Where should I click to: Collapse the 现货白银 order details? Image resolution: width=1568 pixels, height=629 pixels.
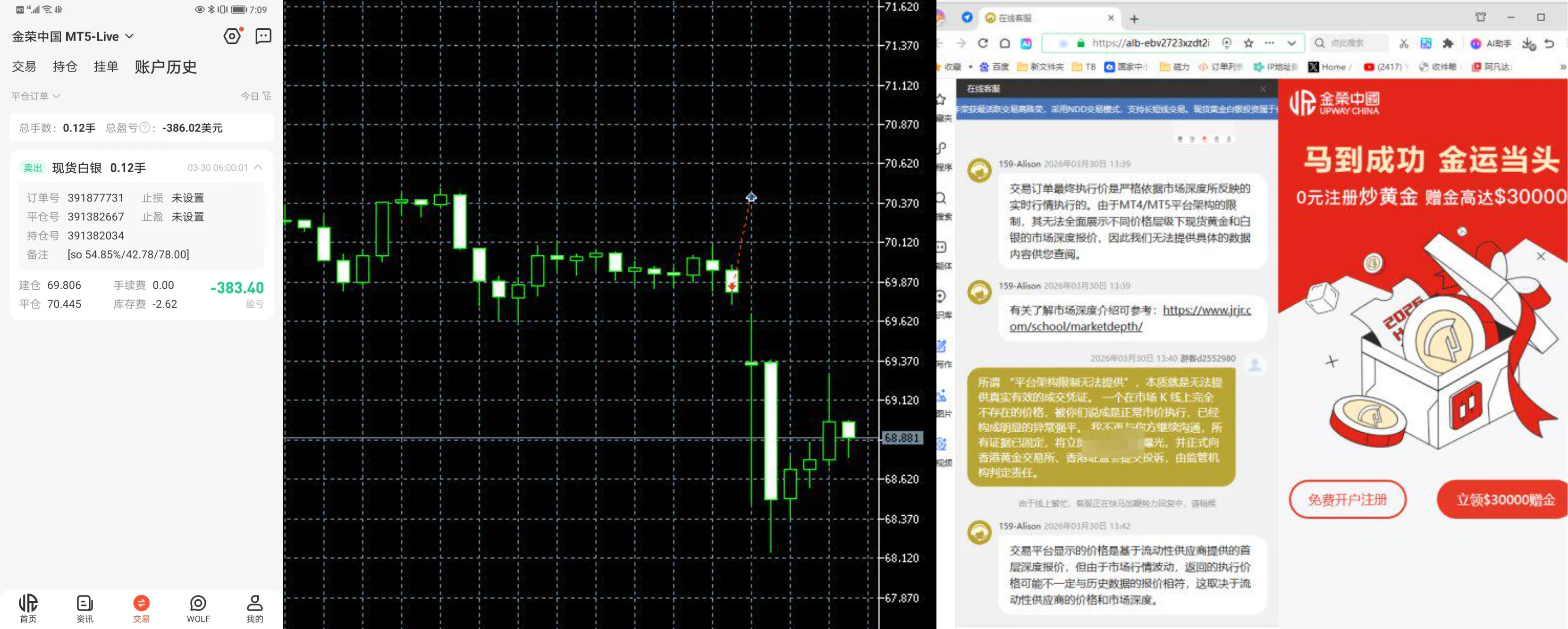258,168
